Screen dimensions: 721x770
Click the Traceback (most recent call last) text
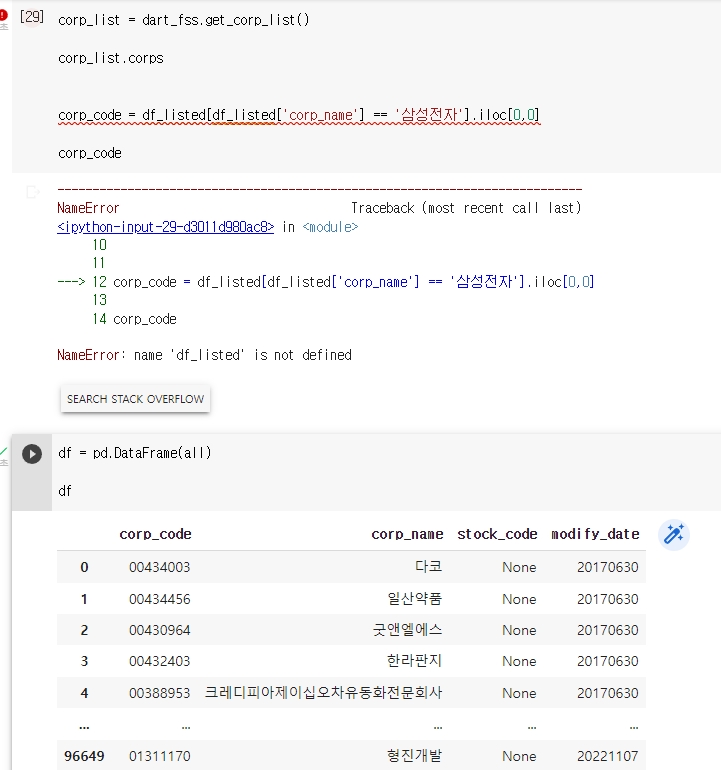click(466, 208)
